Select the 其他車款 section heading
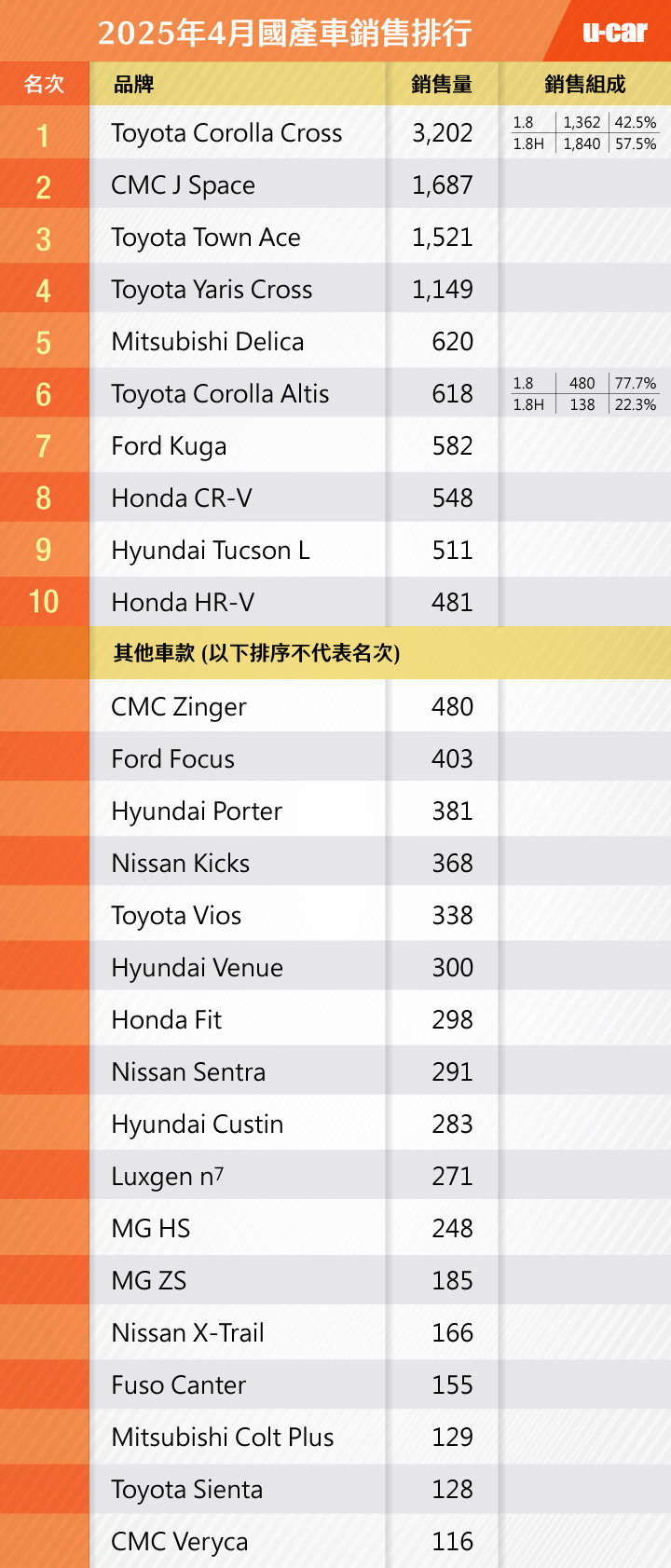This screenshot has width=671, height=1568. [x=256, y=653]
